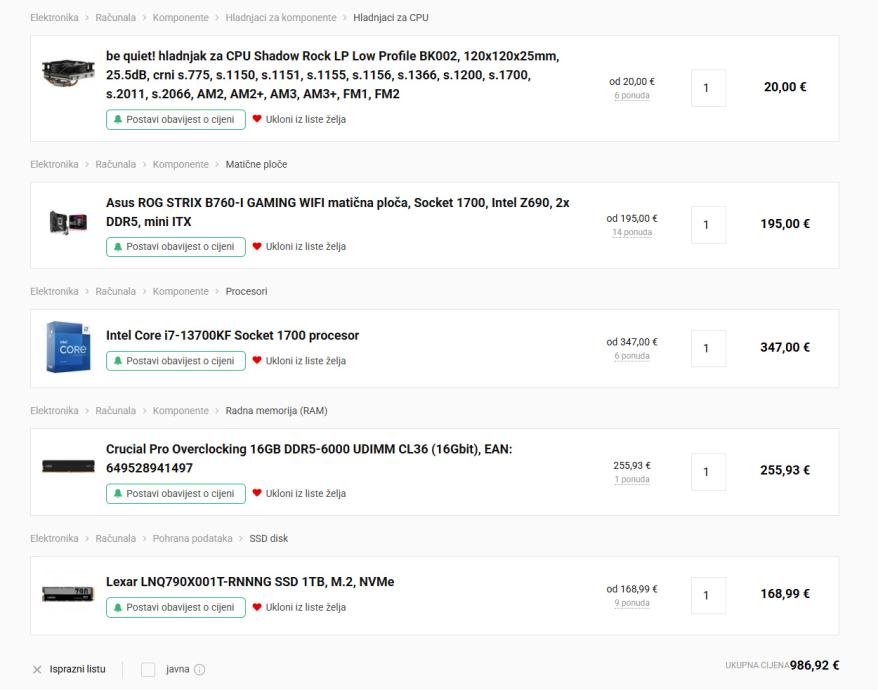Click info icon next to javna
Image resolution: width=878 pixels, height=690 pixels.
coord(200,669)
